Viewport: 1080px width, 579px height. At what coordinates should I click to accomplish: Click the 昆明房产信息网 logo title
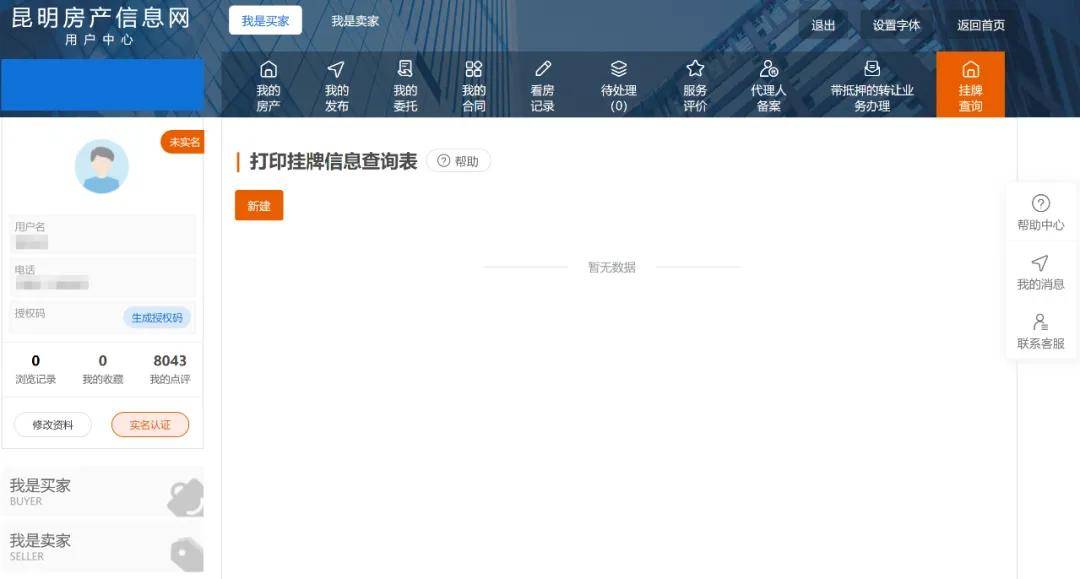[x=101, y=18]
